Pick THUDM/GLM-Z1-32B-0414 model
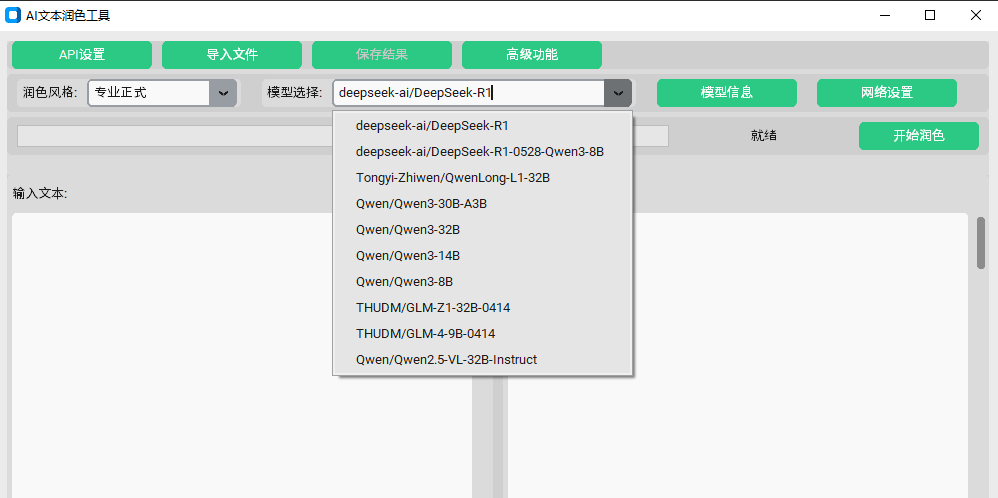This screenshot has height=498, width=998. tap(482, 308)
